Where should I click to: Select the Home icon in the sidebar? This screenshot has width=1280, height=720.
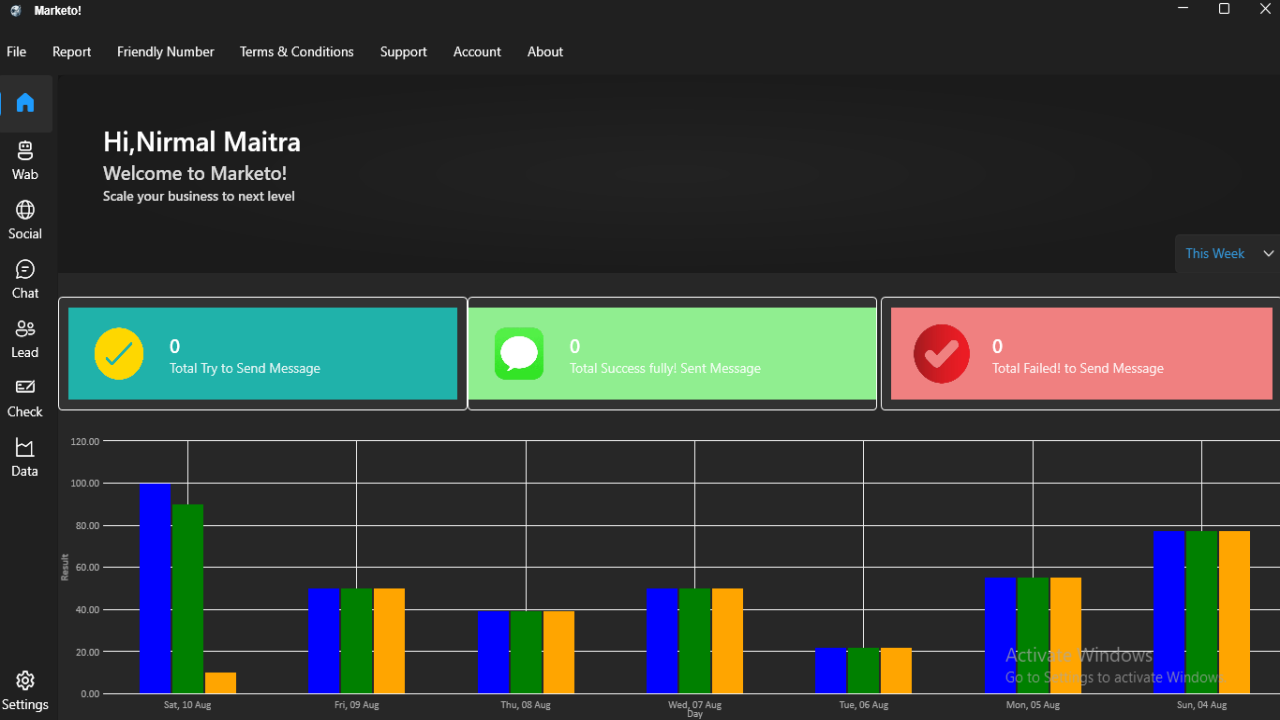click(x=25, y=102)
